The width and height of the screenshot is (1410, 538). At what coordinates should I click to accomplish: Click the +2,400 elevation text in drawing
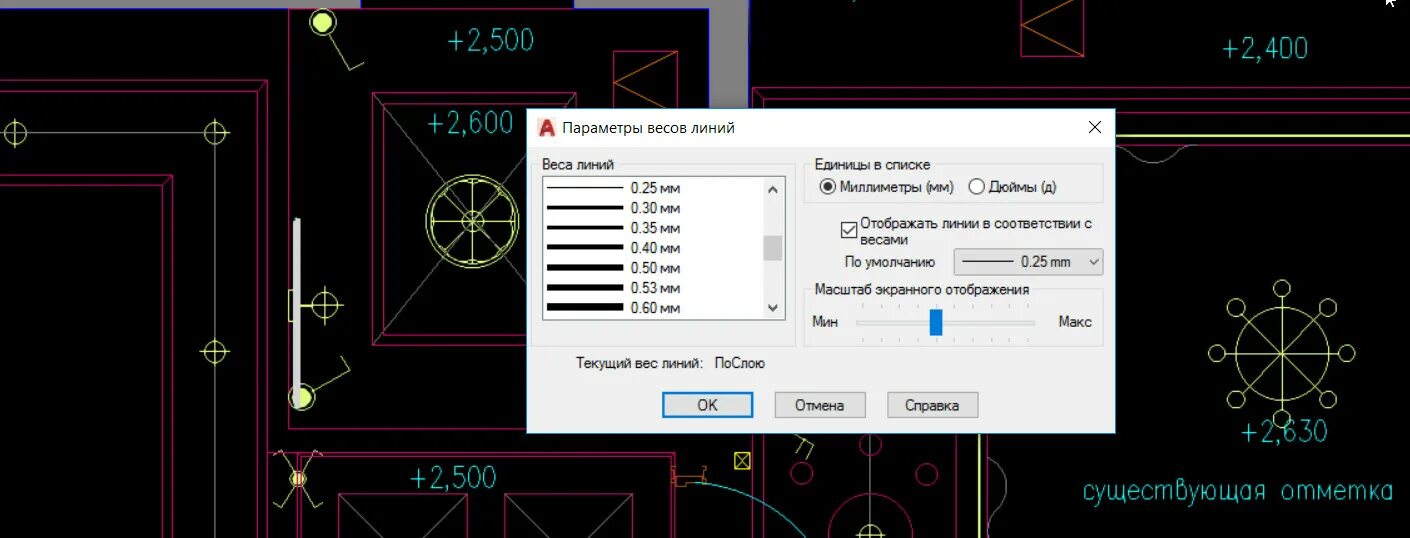click(x=1265, y=48)
